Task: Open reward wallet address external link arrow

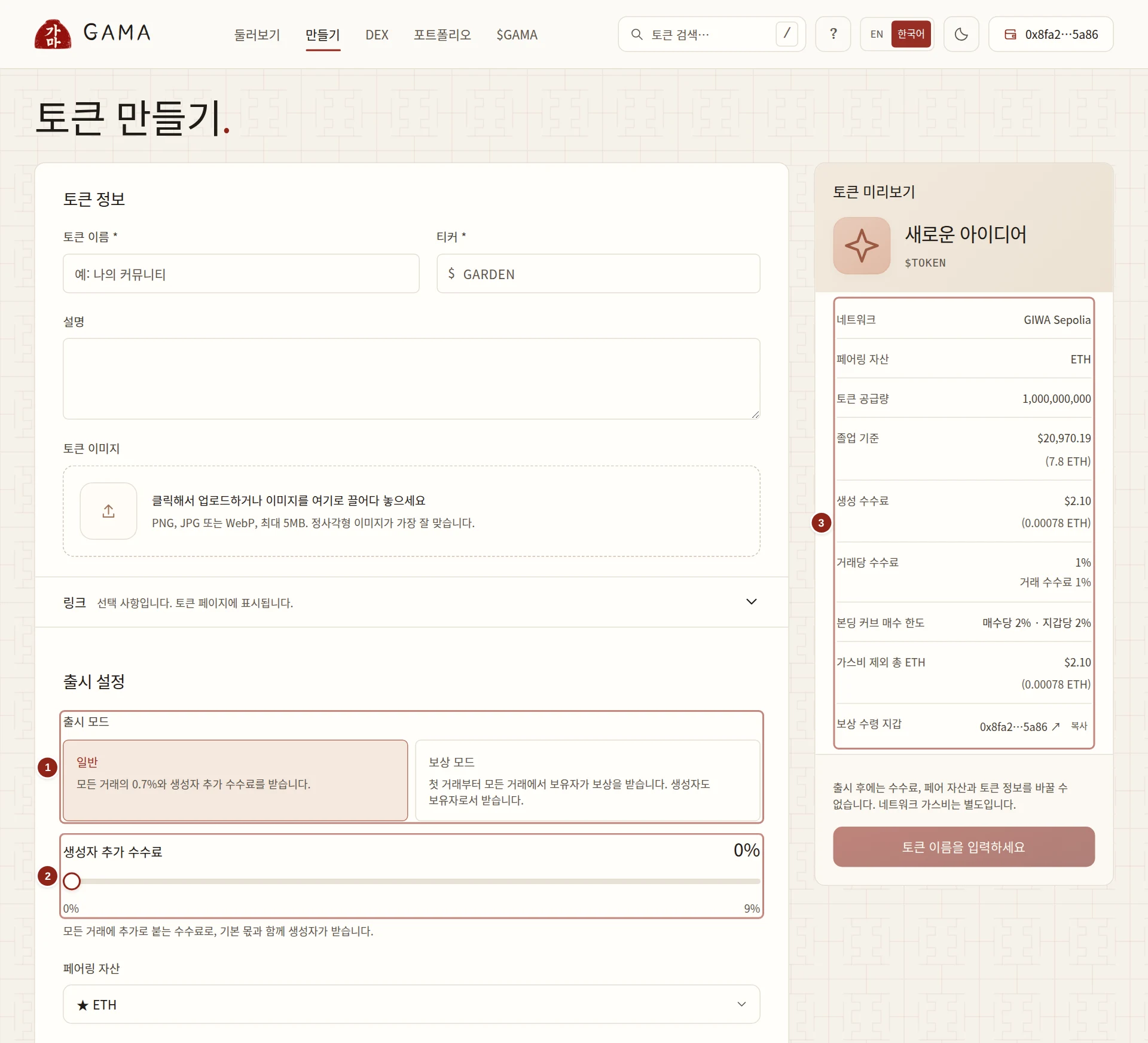Action: tap(1056, 726)
